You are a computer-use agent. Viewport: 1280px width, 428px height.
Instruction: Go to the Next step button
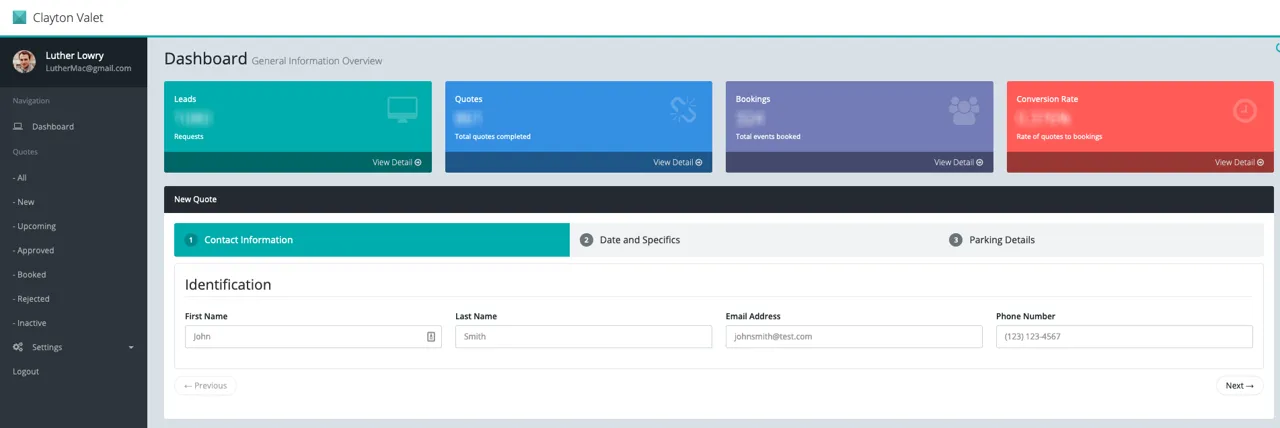point(1240,386)
